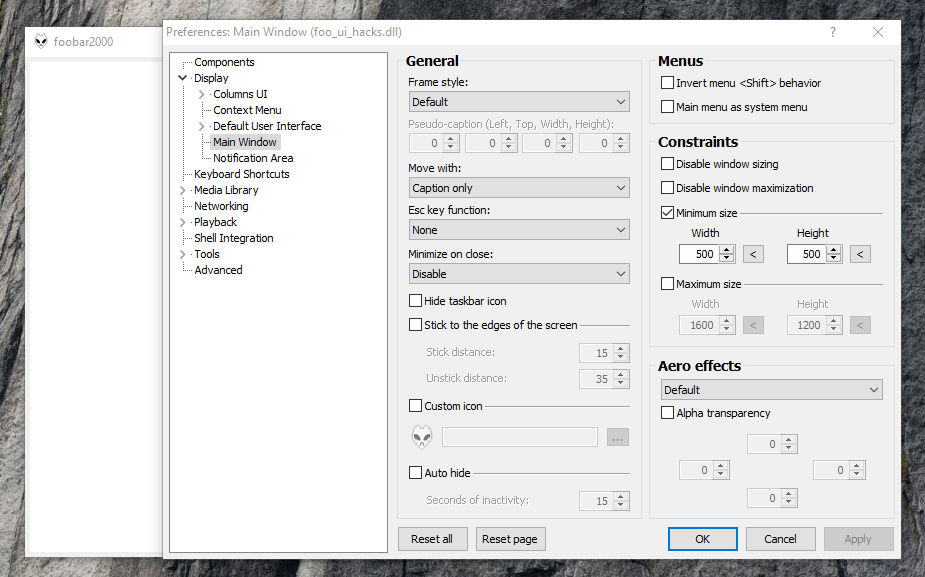Check Disable window maximization

click(x=667, y=188)
